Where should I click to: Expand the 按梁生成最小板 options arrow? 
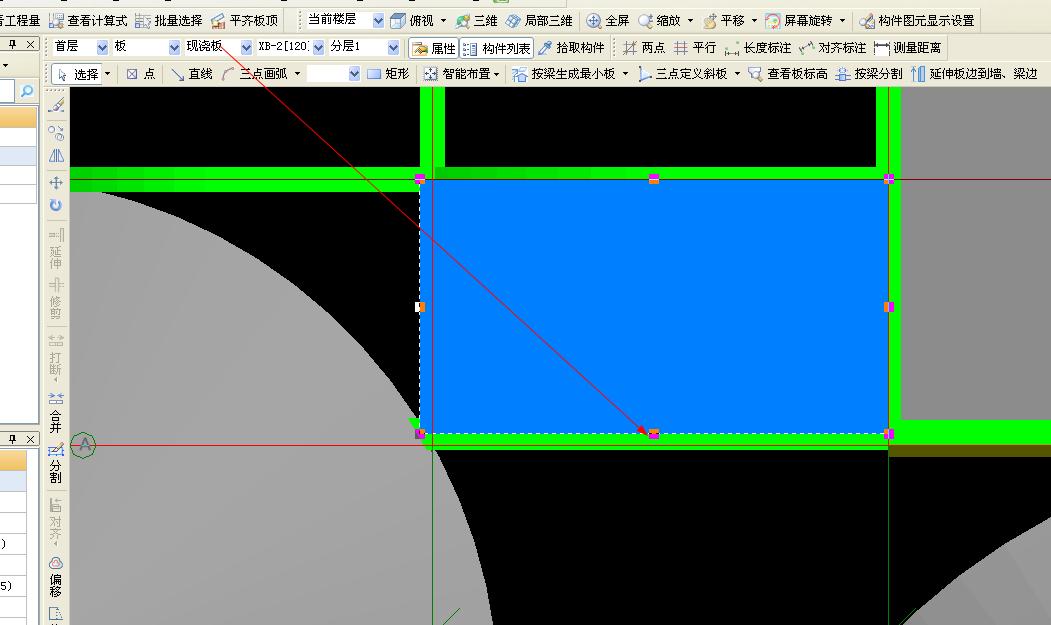click(x=625, y=74)
